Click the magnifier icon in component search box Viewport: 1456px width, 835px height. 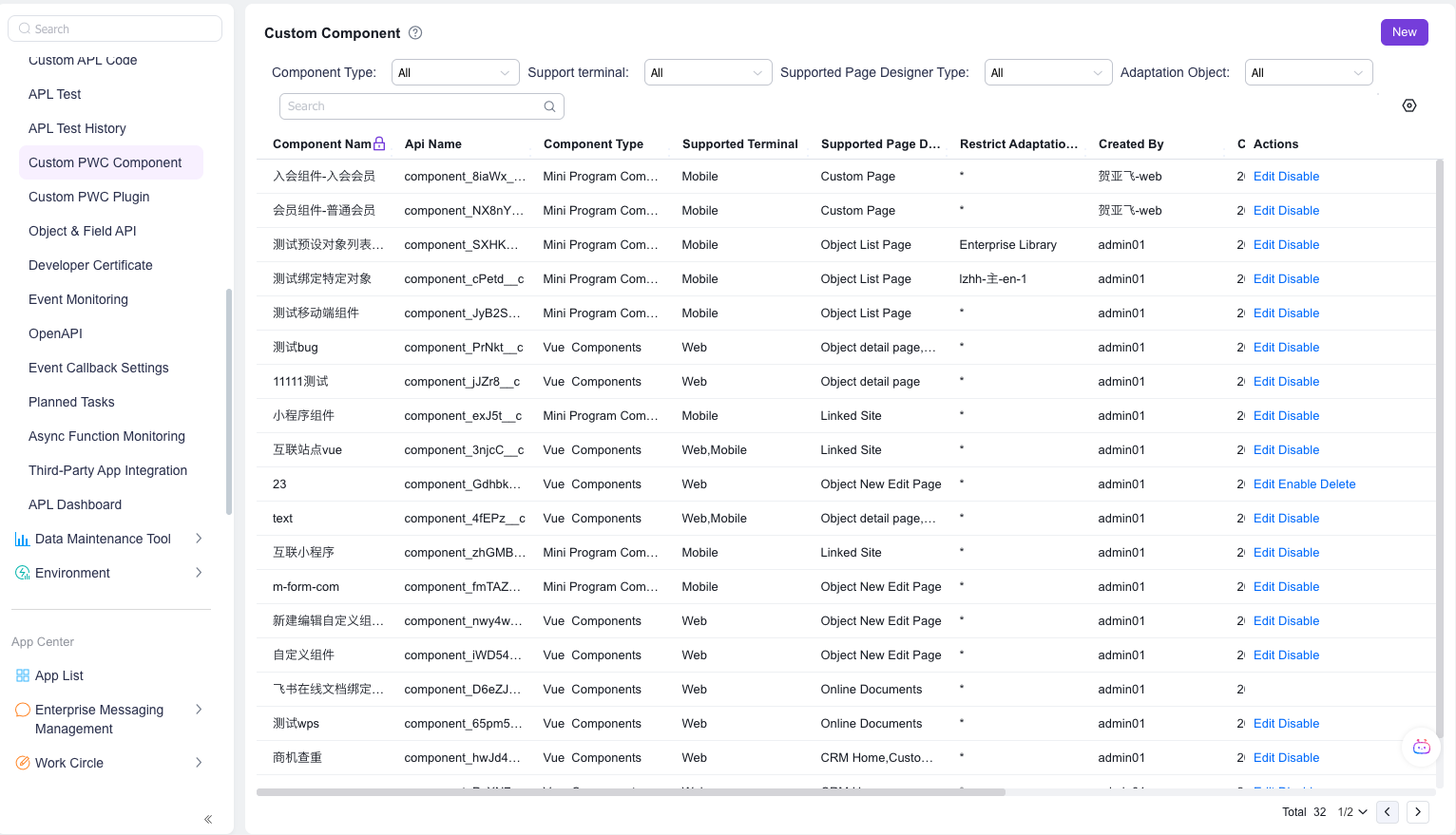549,106
